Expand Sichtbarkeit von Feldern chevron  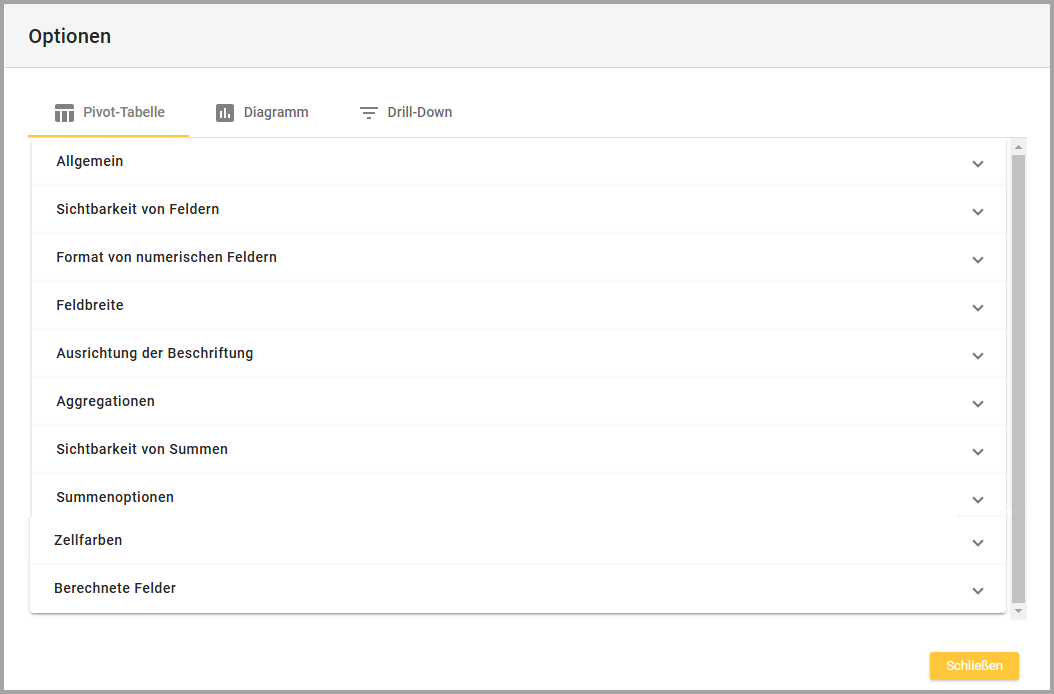click(x=977, y=212)
